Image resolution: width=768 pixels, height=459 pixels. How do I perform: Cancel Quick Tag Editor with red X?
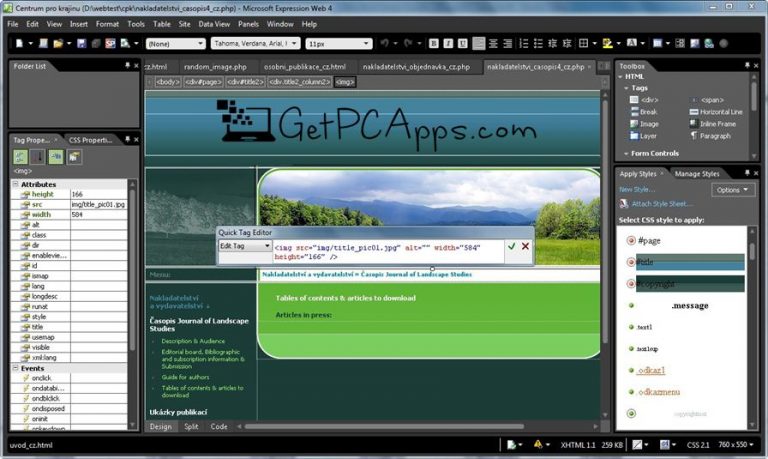coord(525,246)
